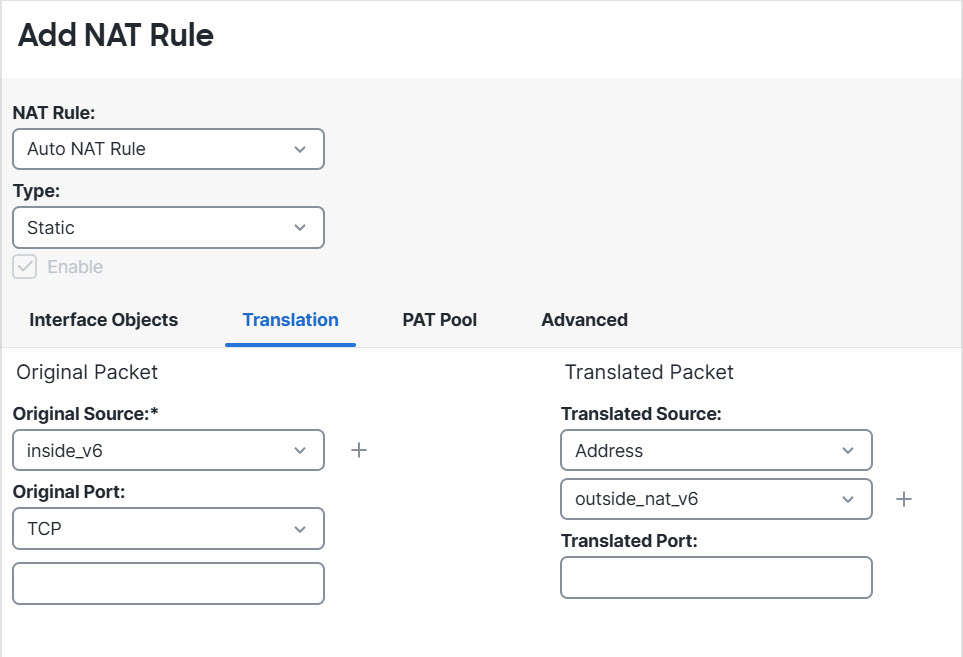Screen dimensions: 963x657
Task: Toggle the Enable checkbox
Action: [25, 267]
